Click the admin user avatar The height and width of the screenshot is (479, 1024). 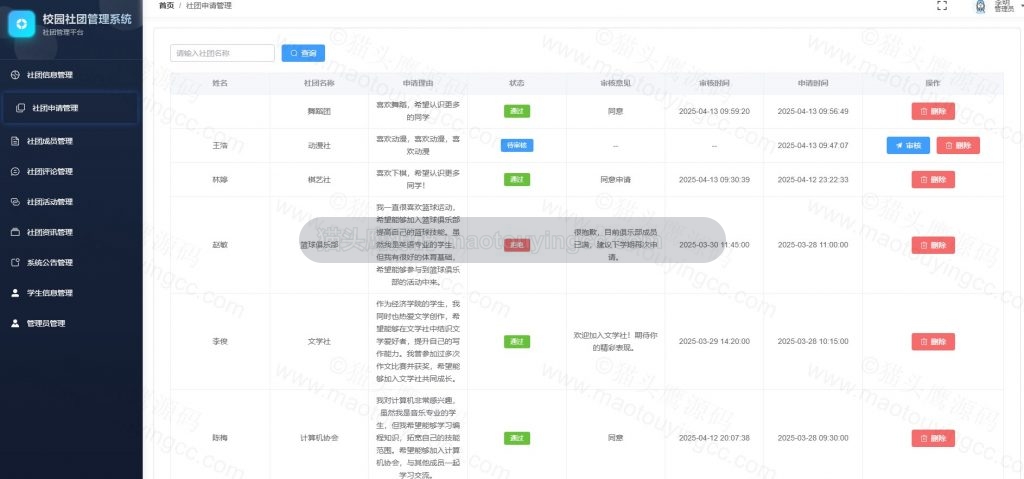coord(980,7)
